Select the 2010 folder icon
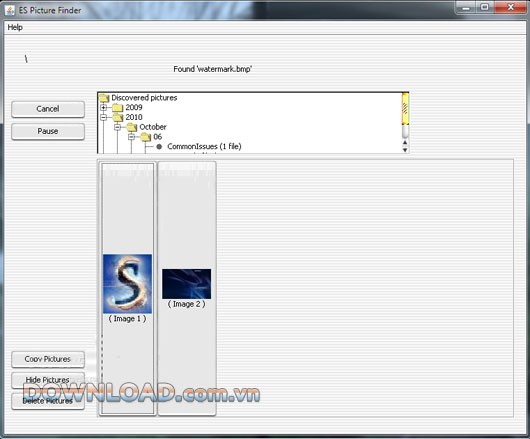 pos(118,117)
